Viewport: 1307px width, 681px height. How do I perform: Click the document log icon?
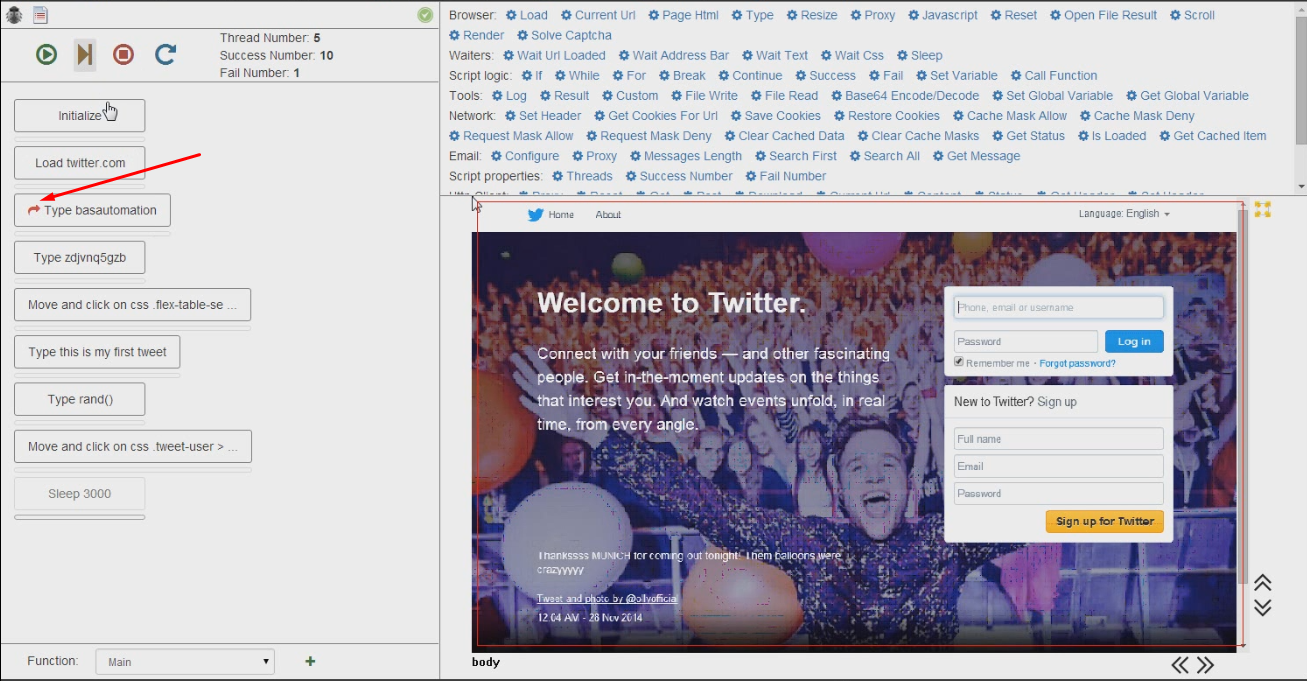[40, 15]
